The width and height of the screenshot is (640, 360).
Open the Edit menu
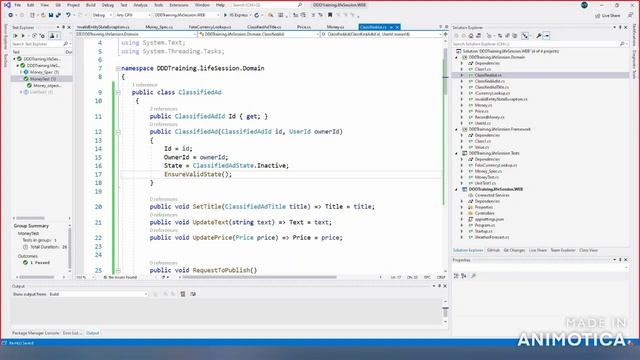click(31, 5)
